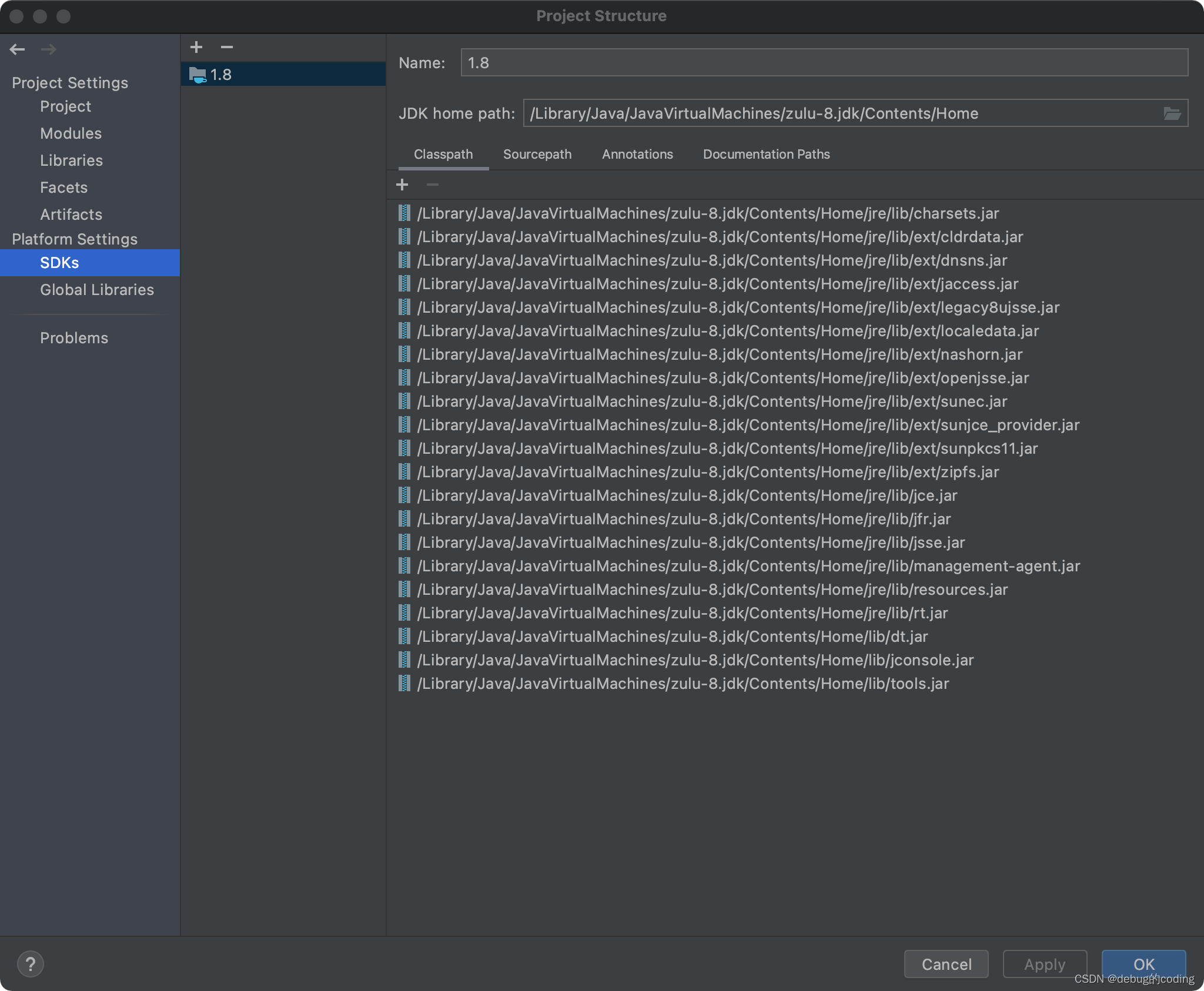Confirm changes with the OK button
The height and width of the screenshot is (991, 1204).
[x=1143, y=964]
